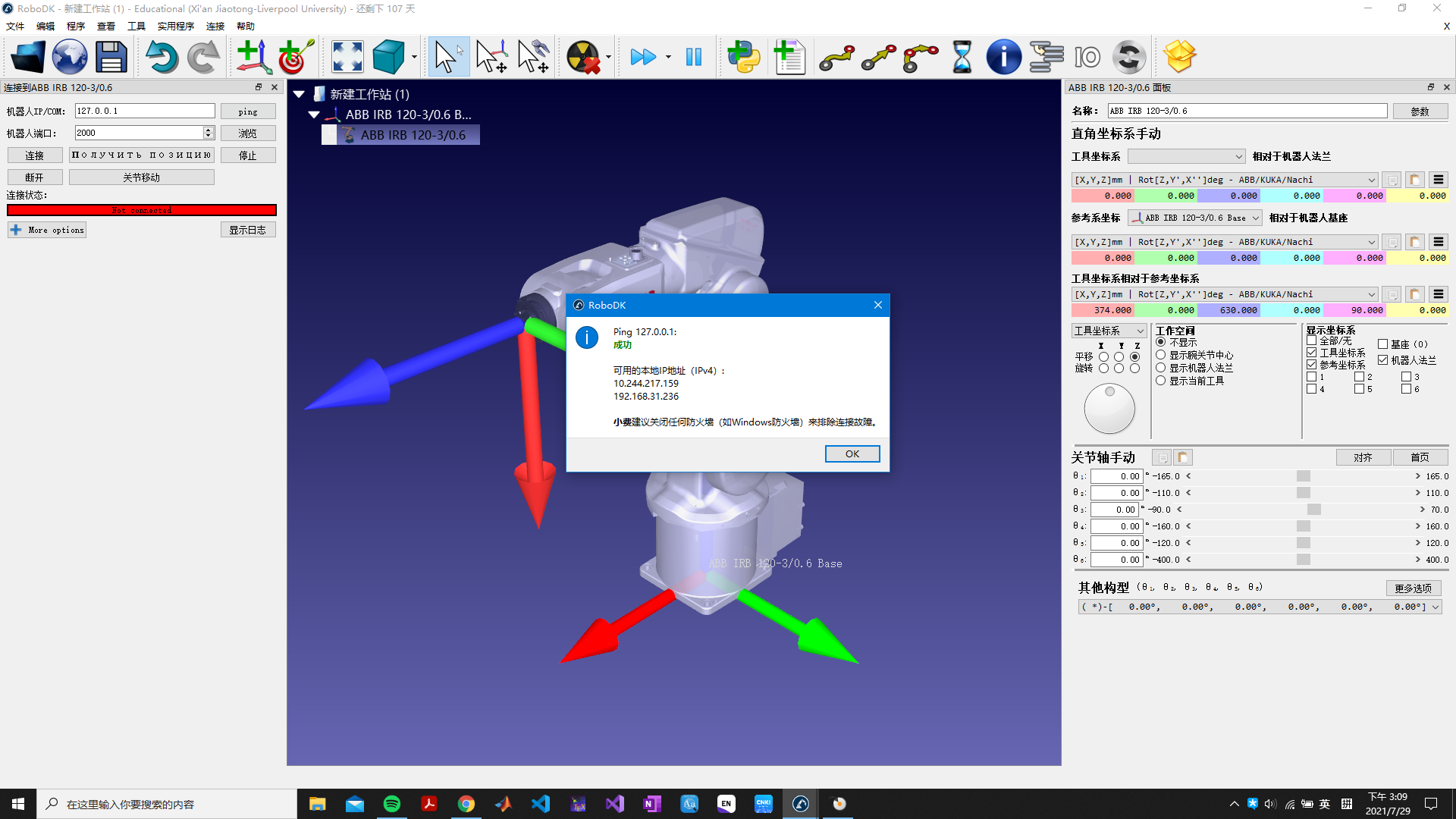Open the 连接 menu
1456x819 pixels.
click(215, 26)
